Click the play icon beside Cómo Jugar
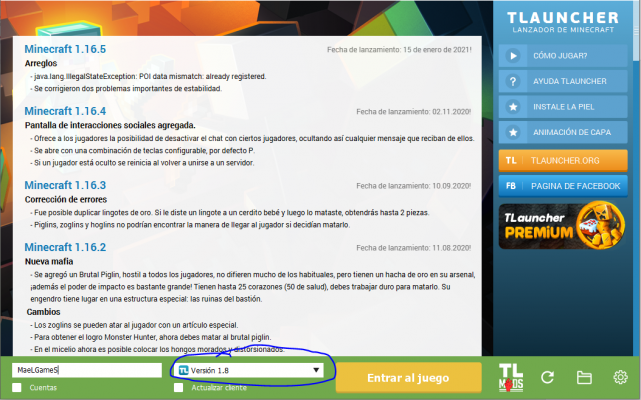This screenshot has width=641, height=400. (x=512, y=56)
